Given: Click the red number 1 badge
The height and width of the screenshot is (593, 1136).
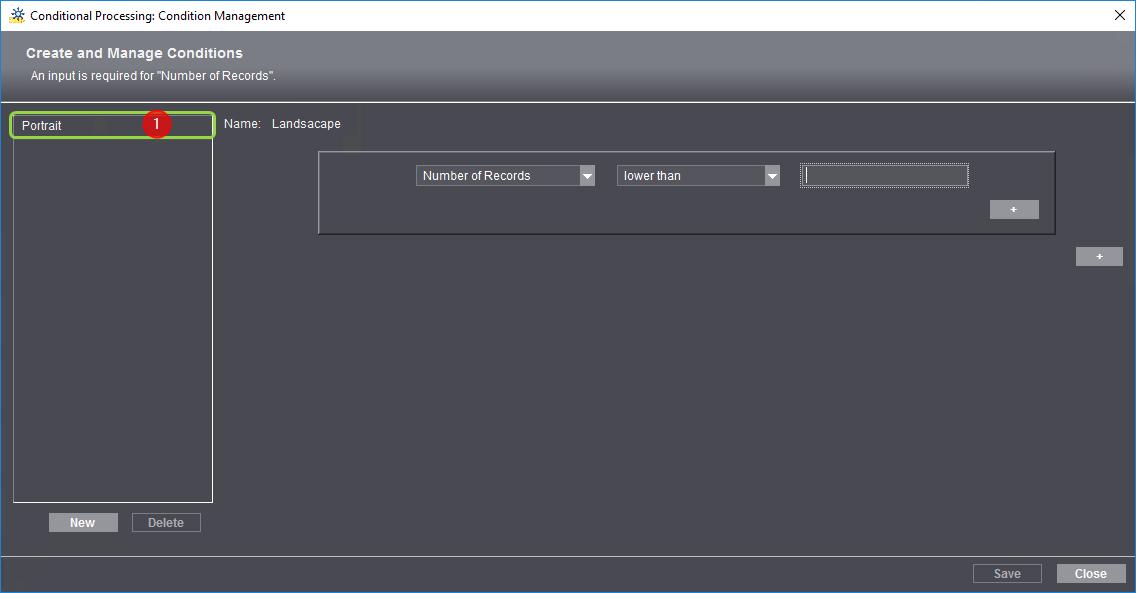Looking at the screenshot, I should tap(157, 124).
